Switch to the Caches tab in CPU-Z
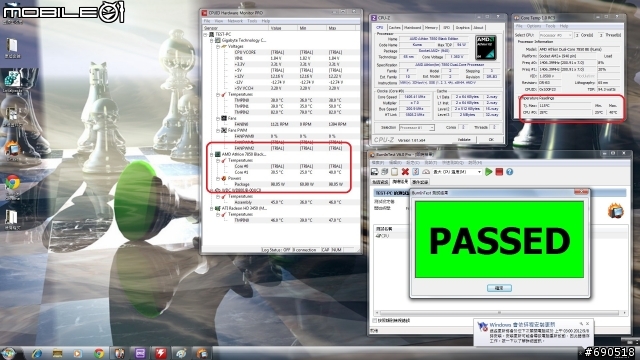640x360 pixels. tap(394, 28)
